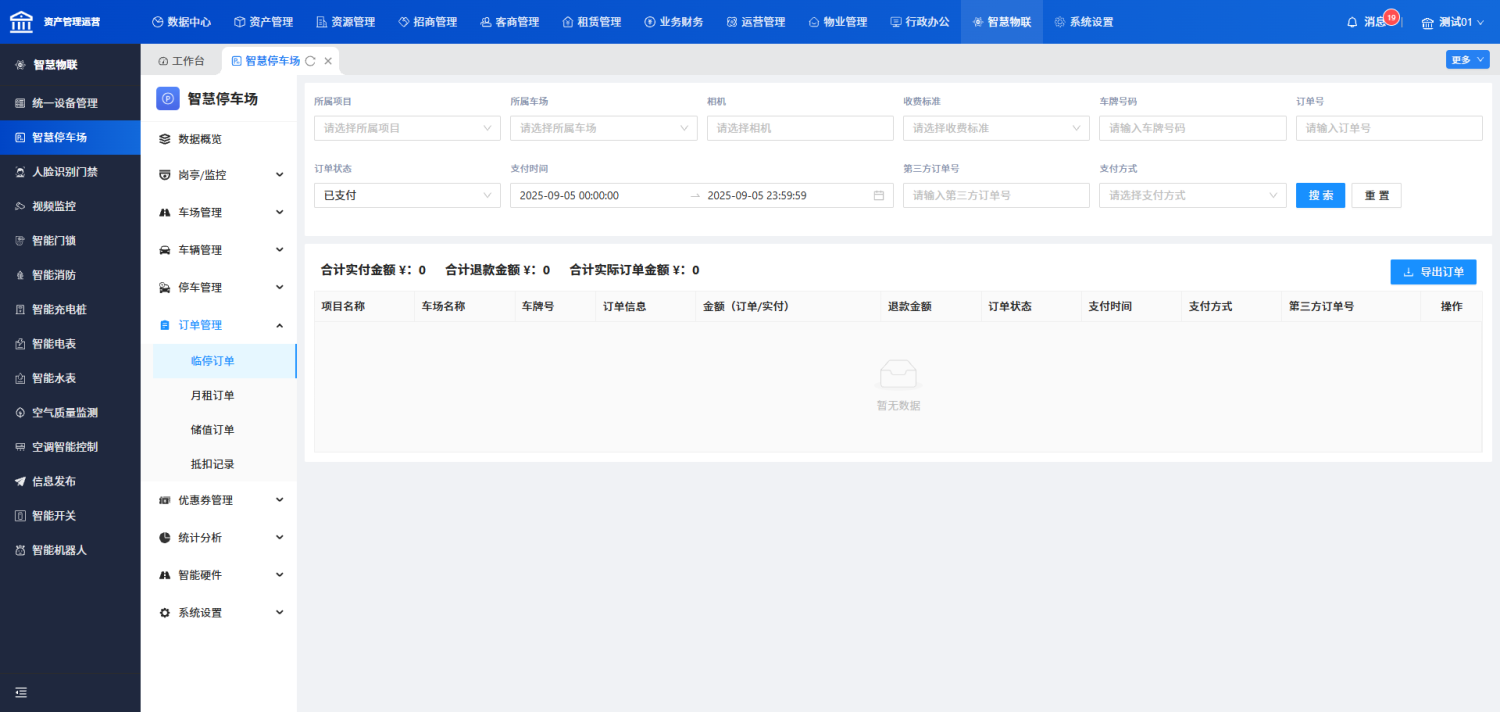This screenshot has height=712, width=1500.
Task: Open the 收费标准 dropdown
Action: point(996,128)
